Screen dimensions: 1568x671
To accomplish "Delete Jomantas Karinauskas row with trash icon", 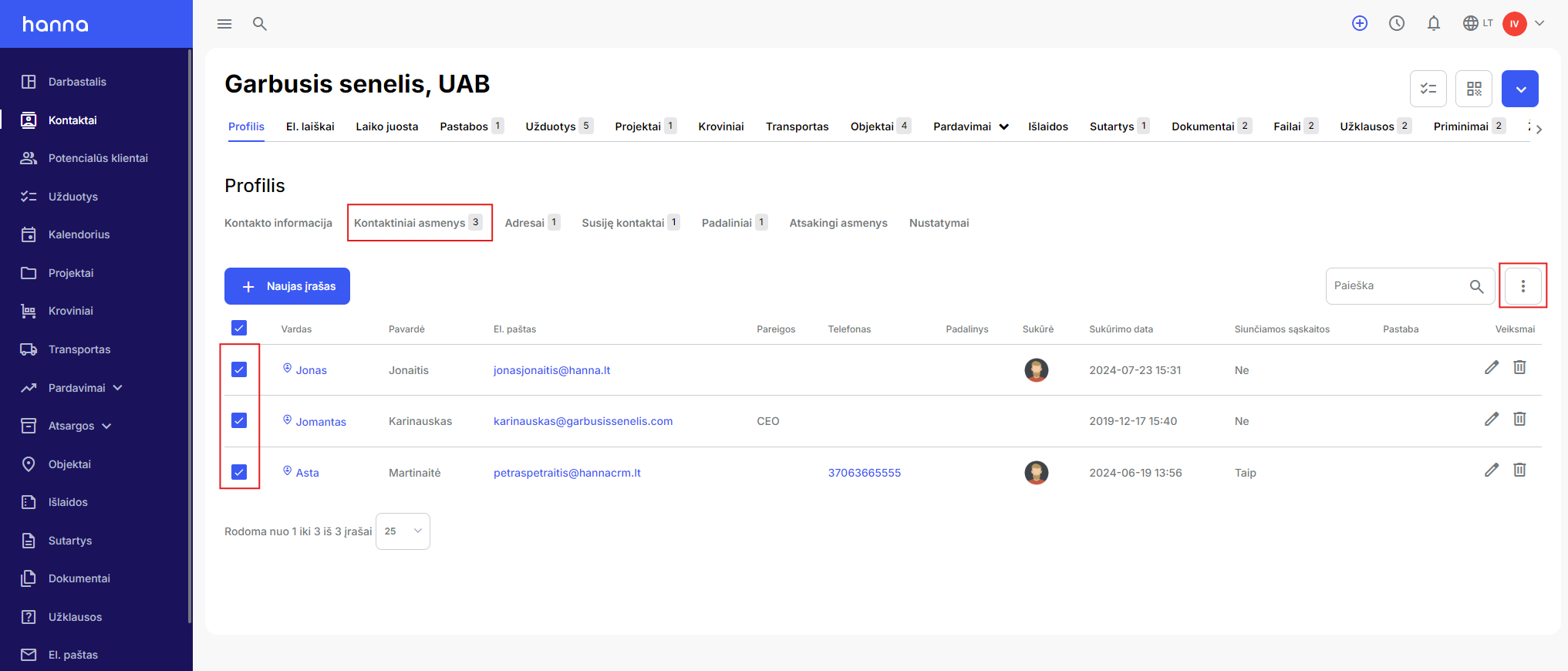I will [x=1519, y=419].
